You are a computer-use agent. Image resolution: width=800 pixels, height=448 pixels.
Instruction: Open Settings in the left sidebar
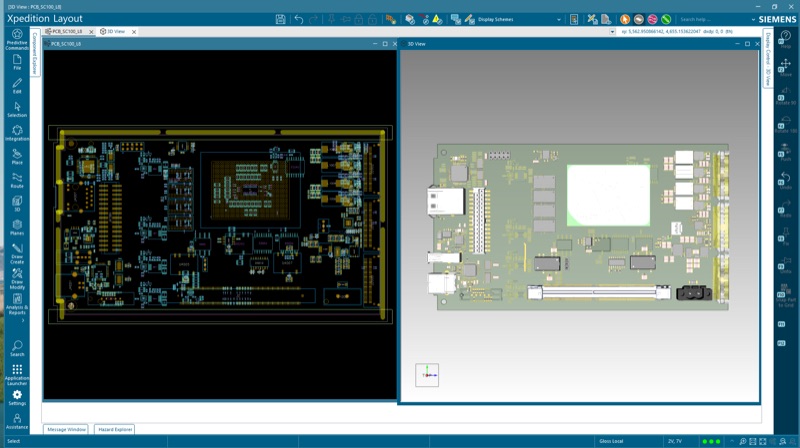point(17,398)
